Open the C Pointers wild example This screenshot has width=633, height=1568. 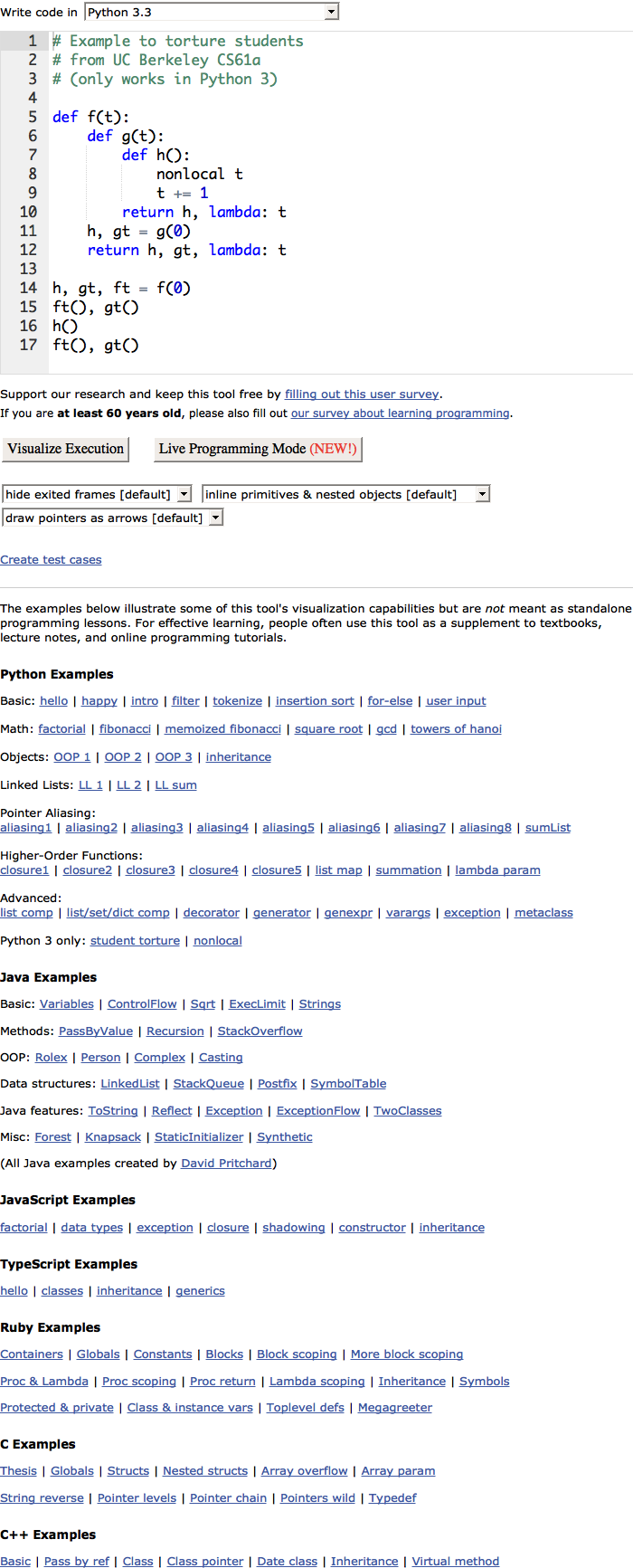[317, 1498]
